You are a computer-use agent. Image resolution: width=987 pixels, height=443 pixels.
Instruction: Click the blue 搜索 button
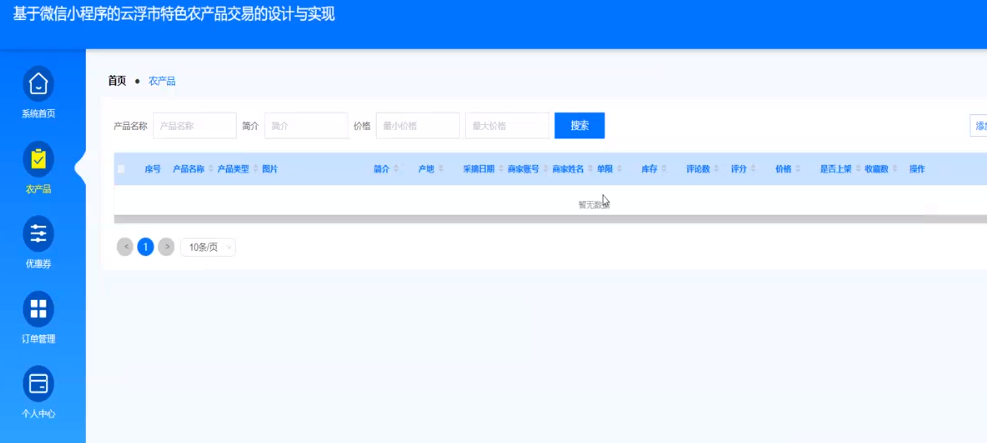[580, 125]
